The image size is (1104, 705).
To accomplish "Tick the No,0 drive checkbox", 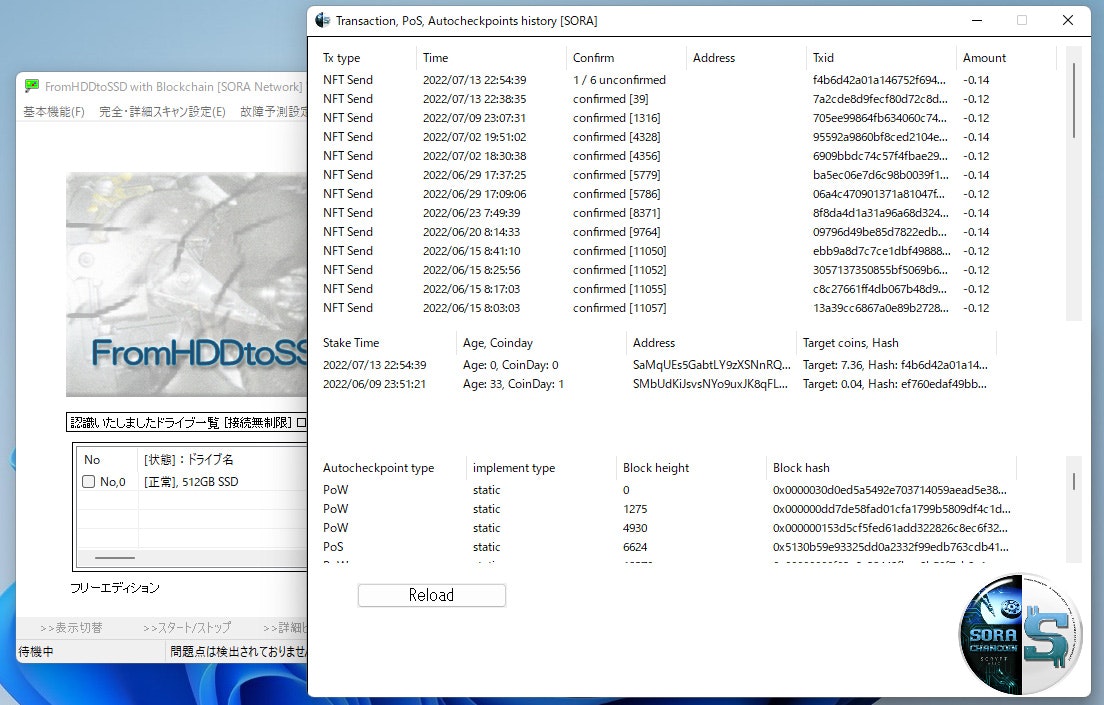I will [x=89, y=482].
